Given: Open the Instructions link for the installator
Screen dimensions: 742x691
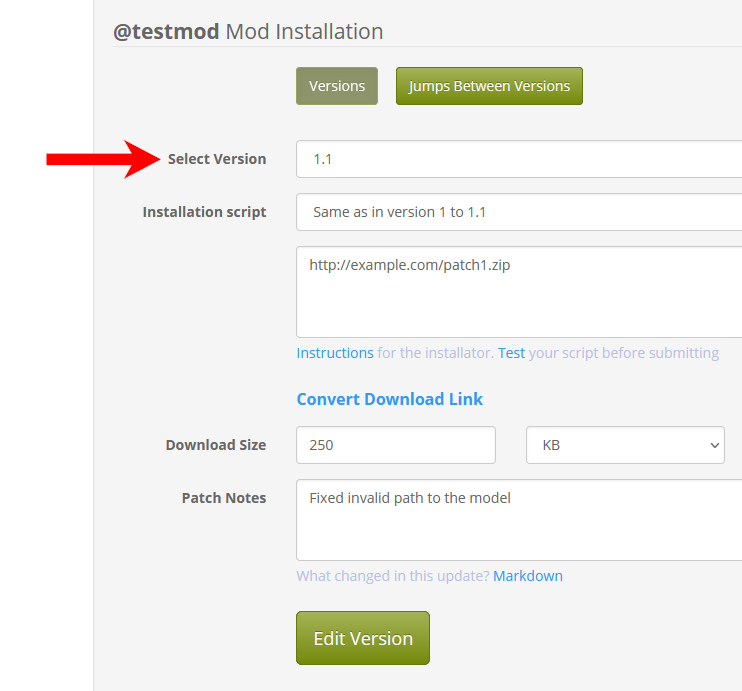Looking at the screenshot, I should 335,353.
